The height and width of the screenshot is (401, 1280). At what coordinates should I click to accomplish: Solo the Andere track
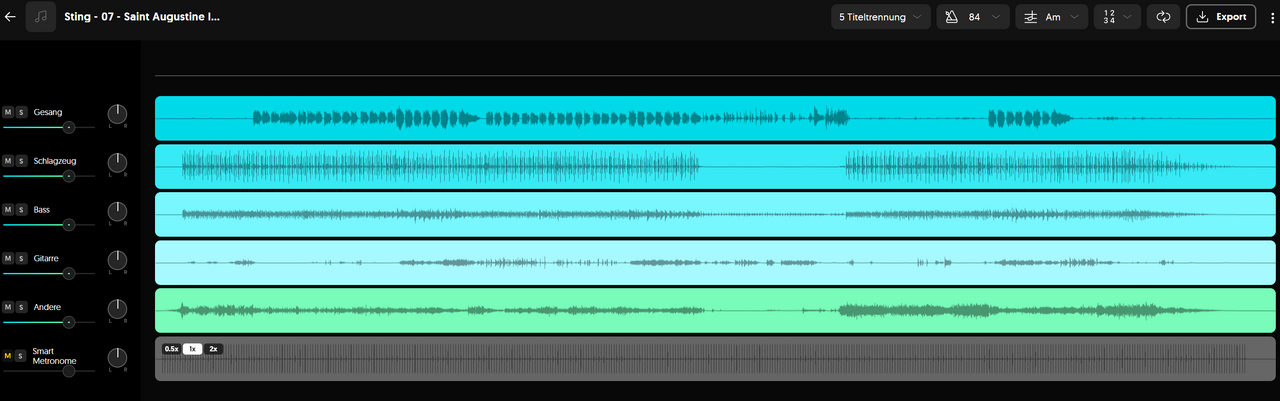21,307
